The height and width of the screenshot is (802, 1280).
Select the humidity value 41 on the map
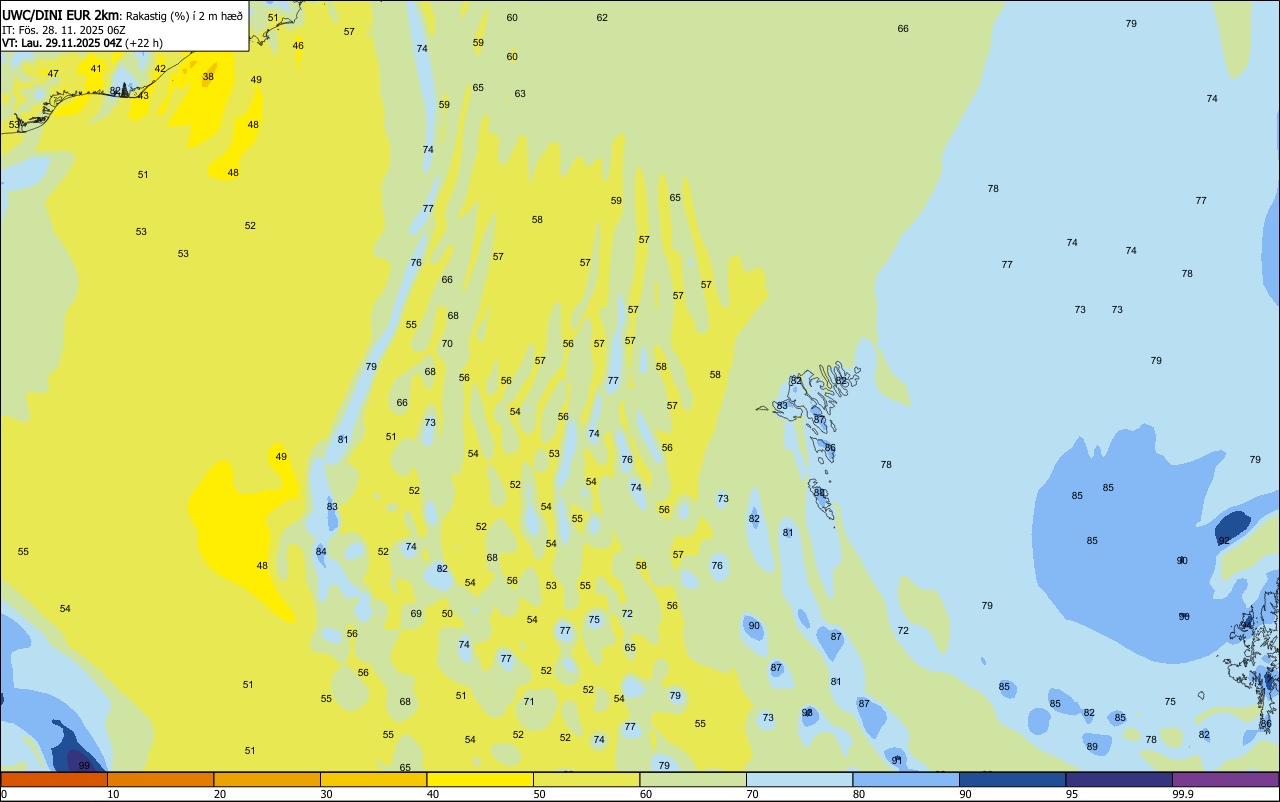click(96, 69)
